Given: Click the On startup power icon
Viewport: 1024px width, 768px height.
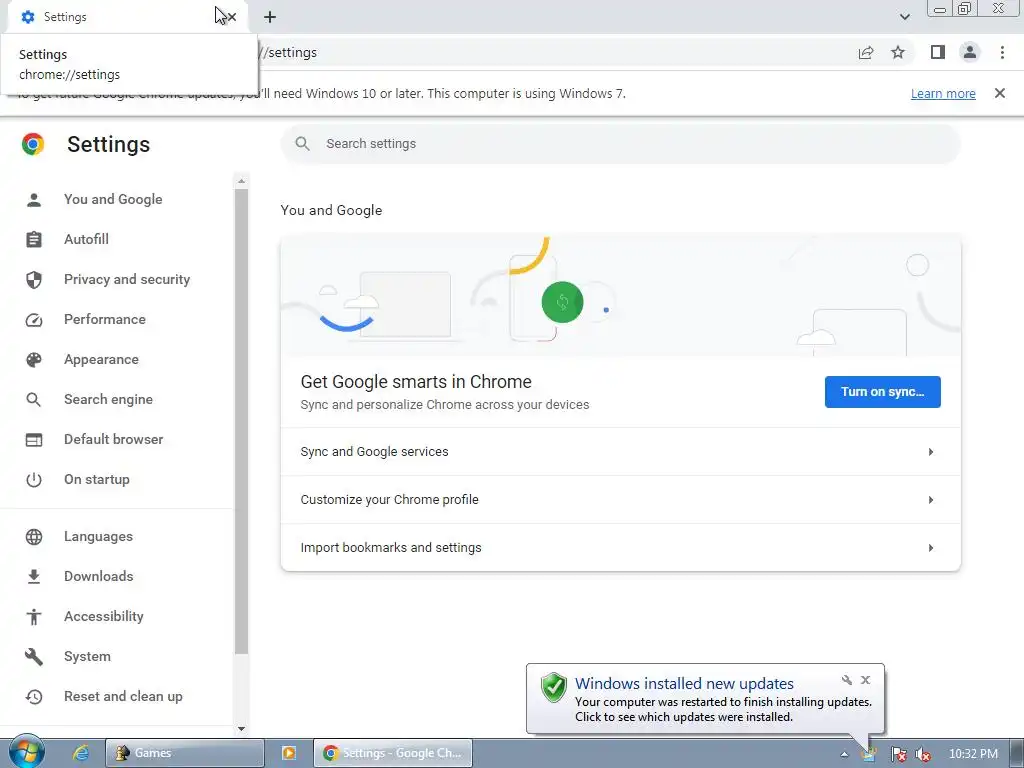Looking at the screenshot, I should (33, 480).
